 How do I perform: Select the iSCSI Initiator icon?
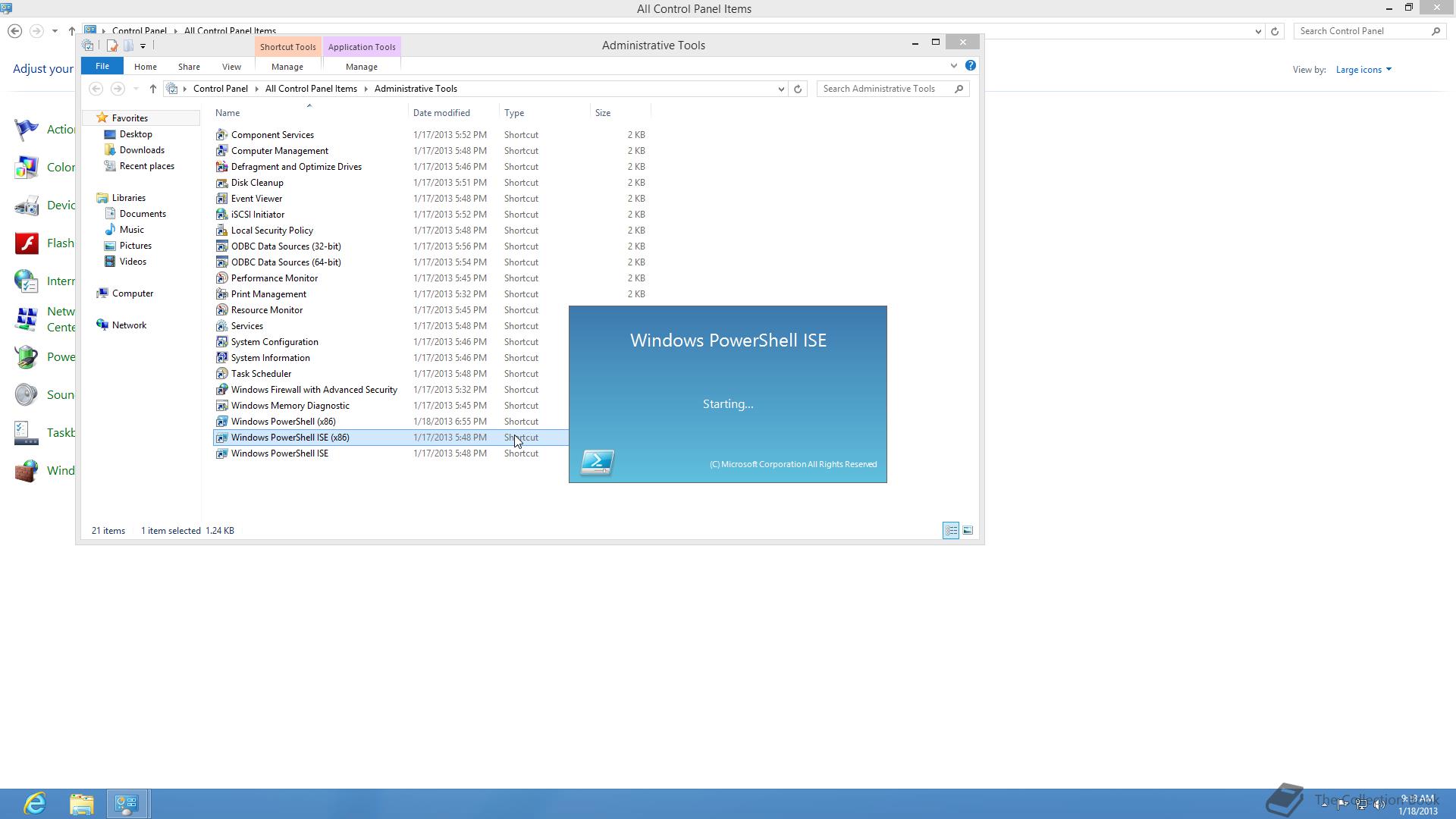click(x=221, y=215)
